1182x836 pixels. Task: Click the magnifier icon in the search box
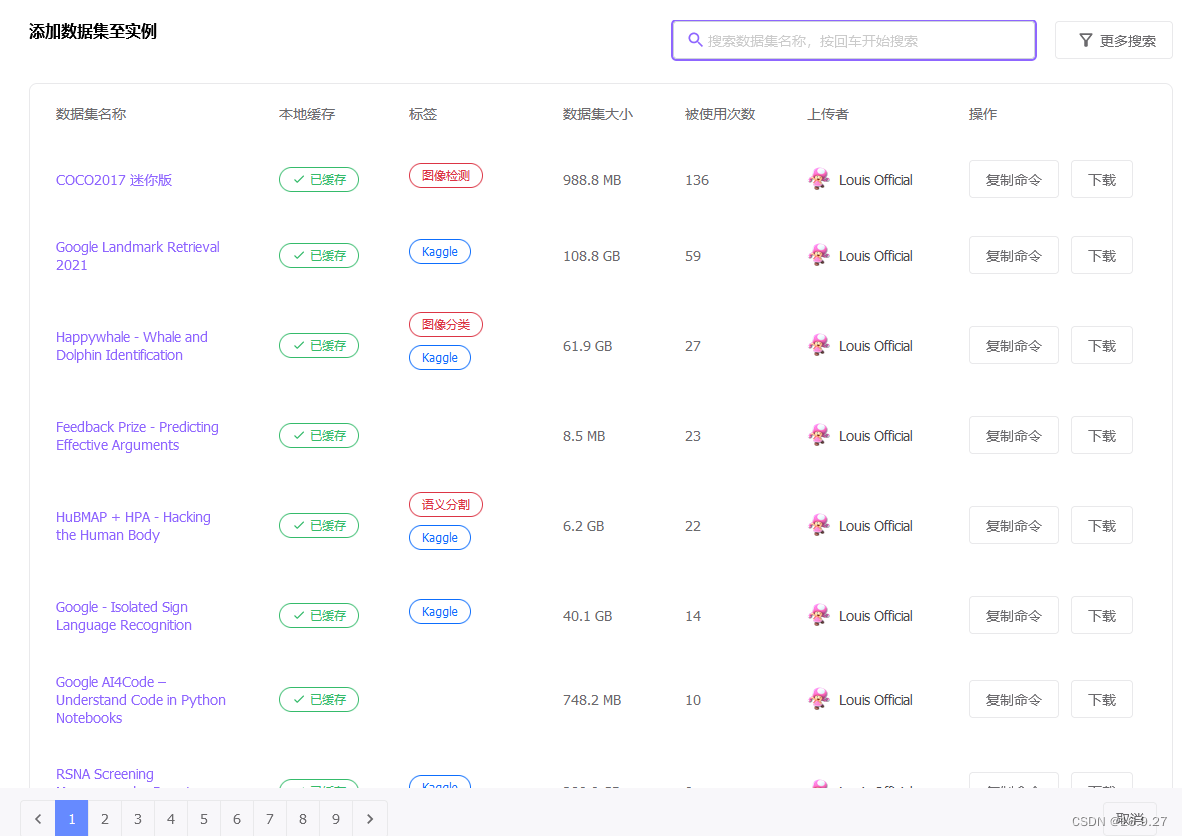[695, 40]
